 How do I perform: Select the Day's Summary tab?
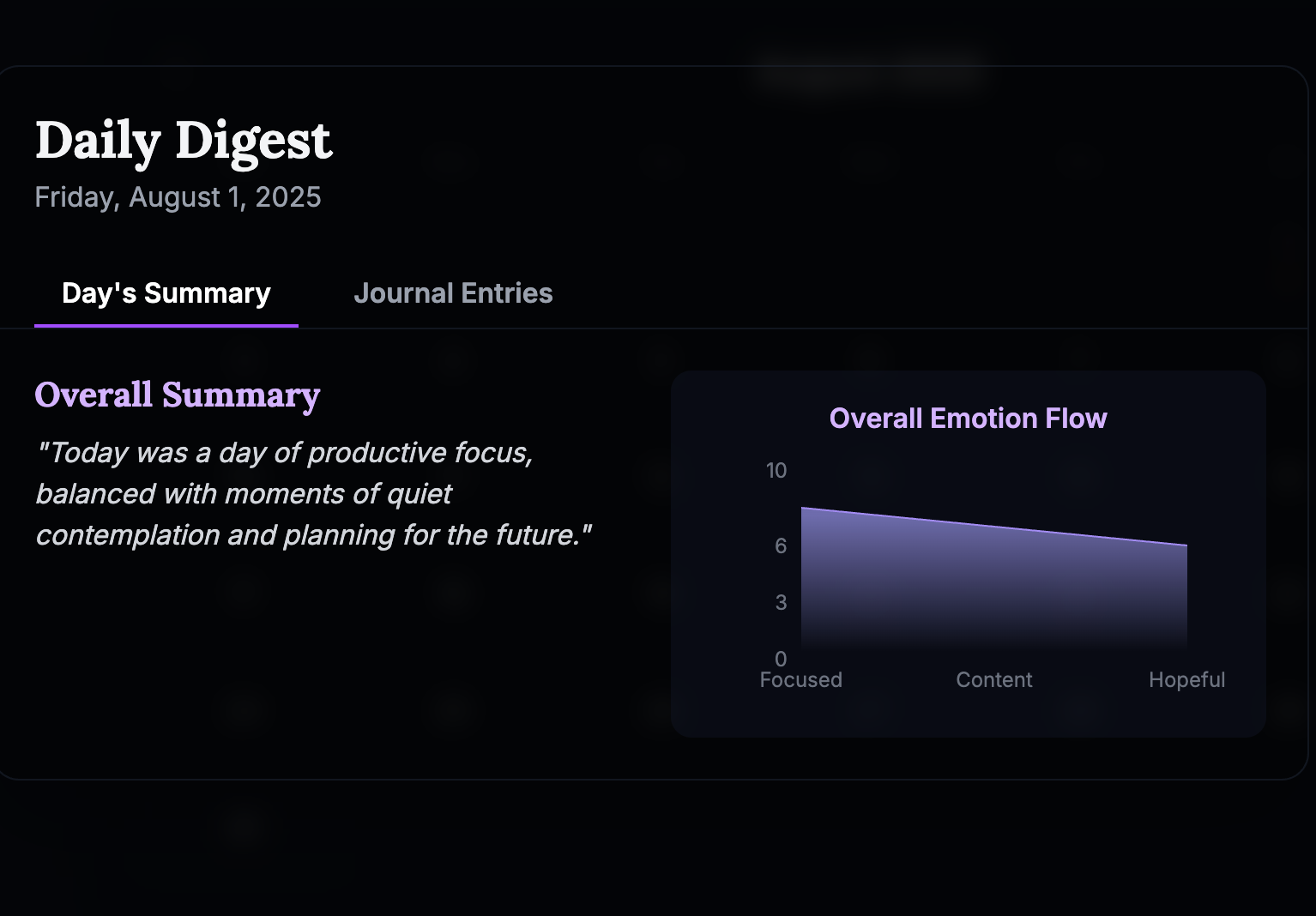[x=166, y=293]
